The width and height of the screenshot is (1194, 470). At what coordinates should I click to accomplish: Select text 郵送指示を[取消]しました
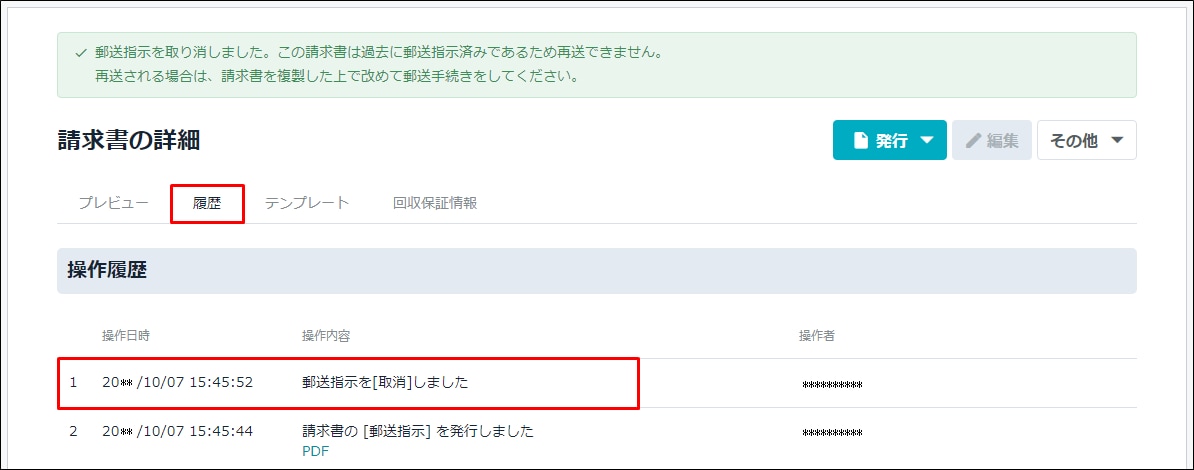(x=385, y=382)
